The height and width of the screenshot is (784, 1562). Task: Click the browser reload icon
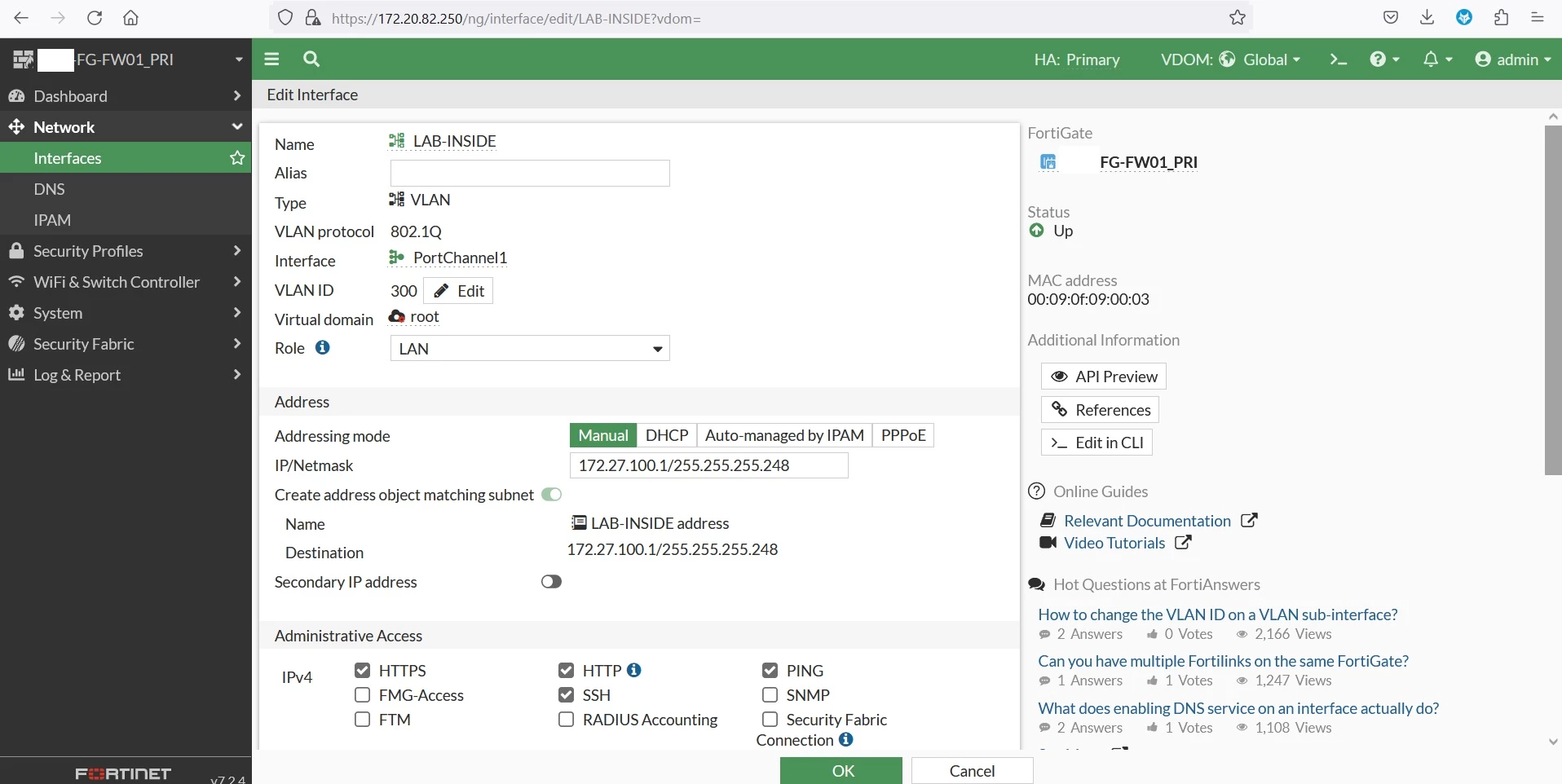coord(95,18)
